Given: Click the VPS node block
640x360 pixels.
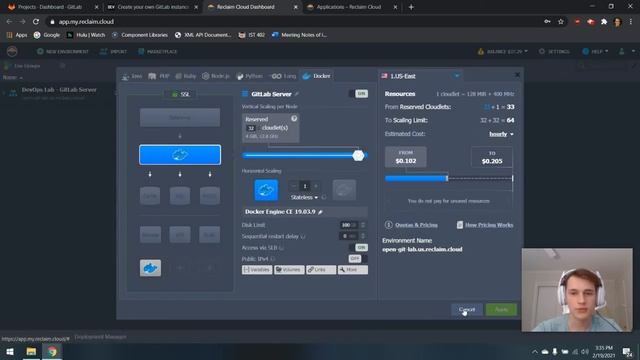Looking at the screenshot, I should tap(180, 235).
